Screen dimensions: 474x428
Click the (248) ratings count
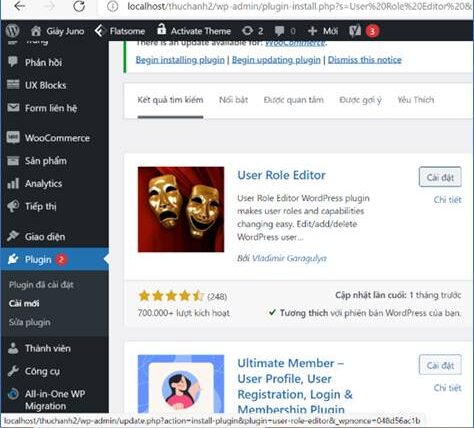pos(217,296)
